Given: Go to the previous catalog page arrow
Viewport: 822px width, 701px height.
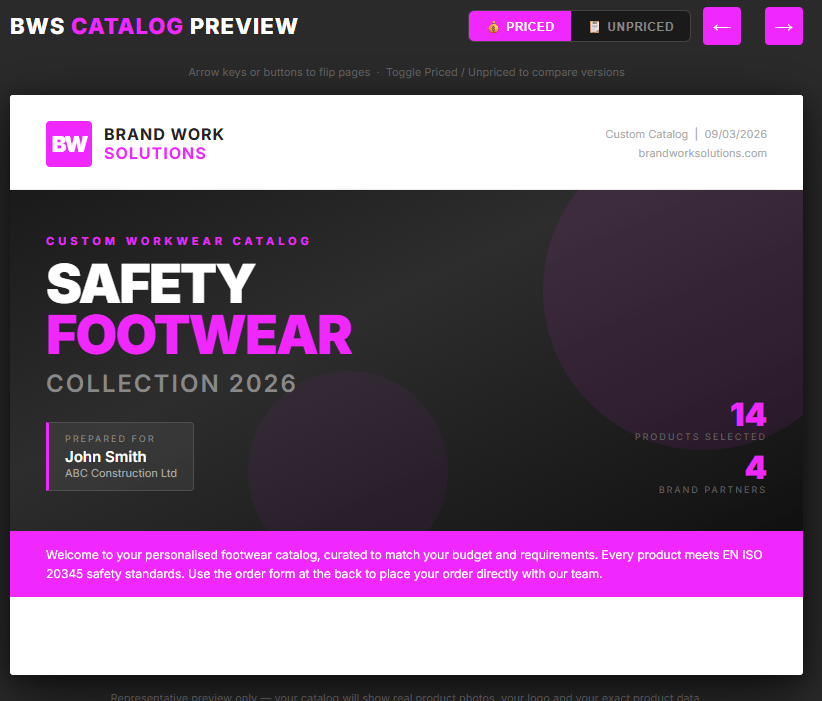Looking at the screenshot, I should pyautogui.click(x=722, y=26).
